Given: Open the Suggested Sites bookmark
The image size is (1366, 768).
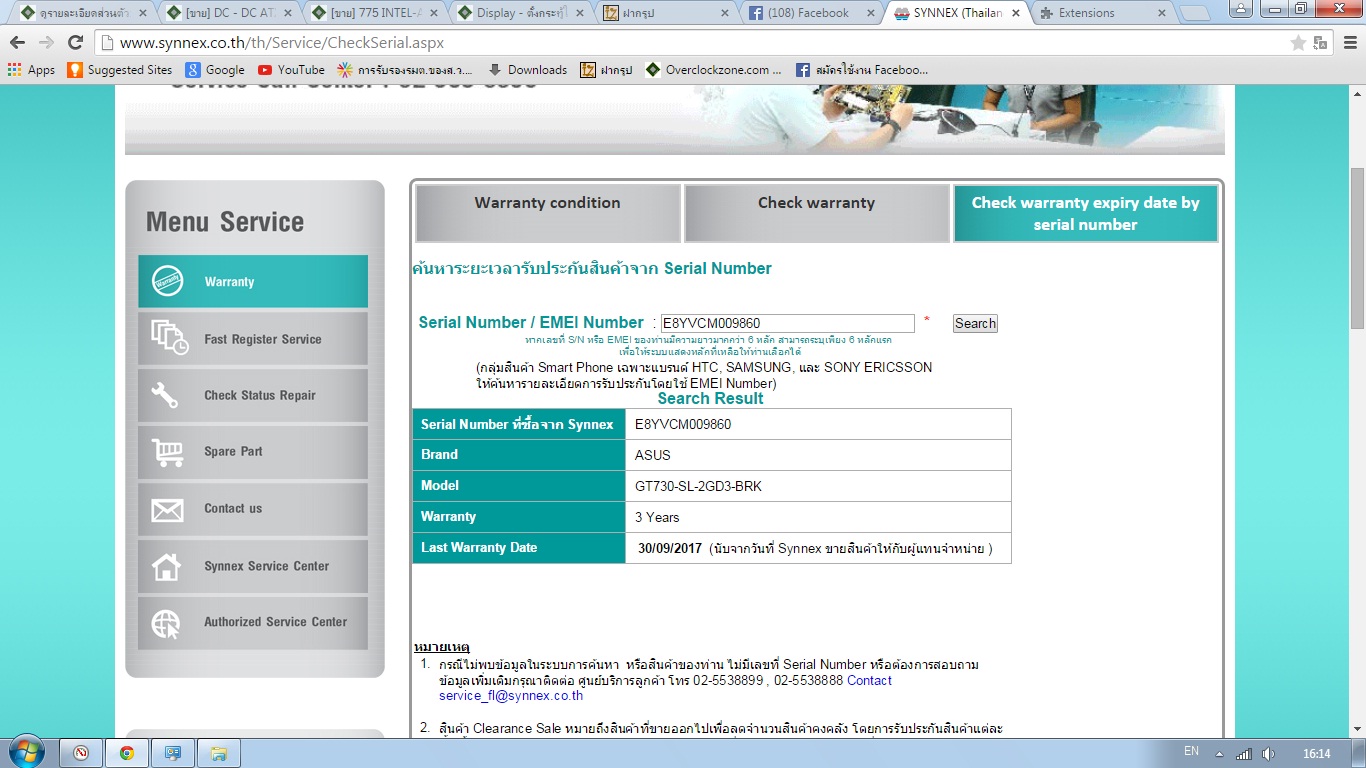Looking at the screenshot, I should pos(119,70).
